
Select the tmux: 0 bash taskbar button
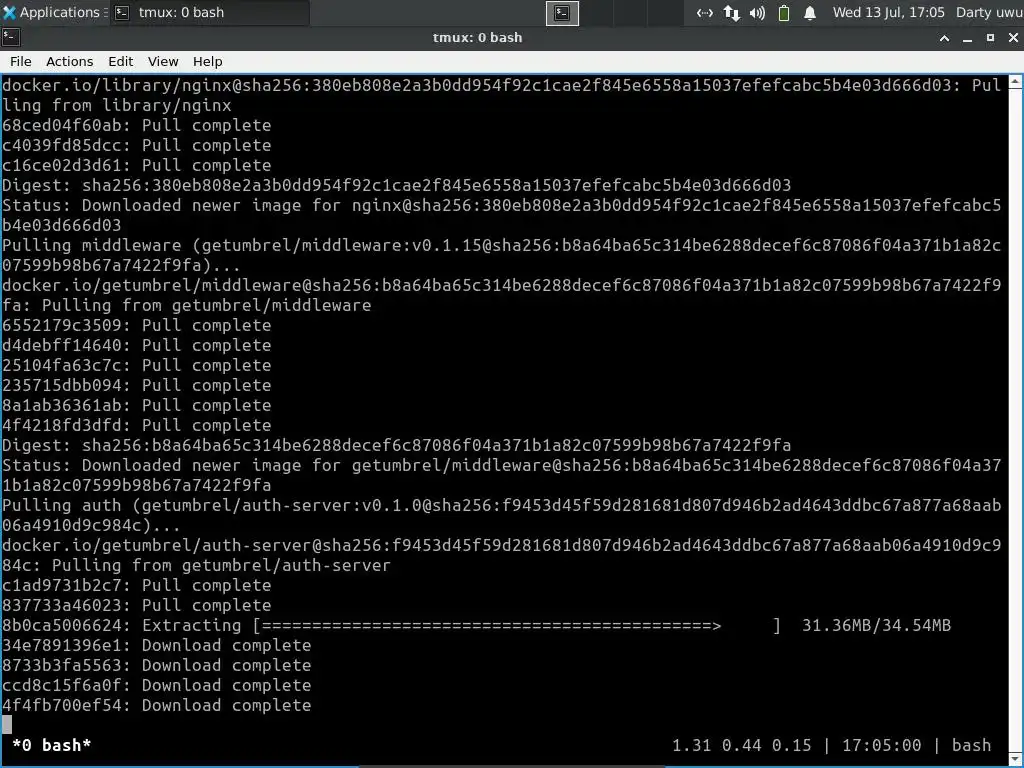point(210,12)
